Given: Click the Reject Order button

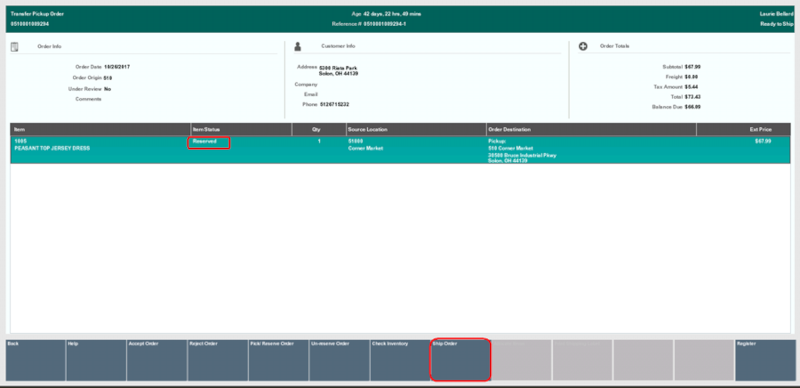Looking at the screenshot, I should pyautogui.click(x=217, y=360).
